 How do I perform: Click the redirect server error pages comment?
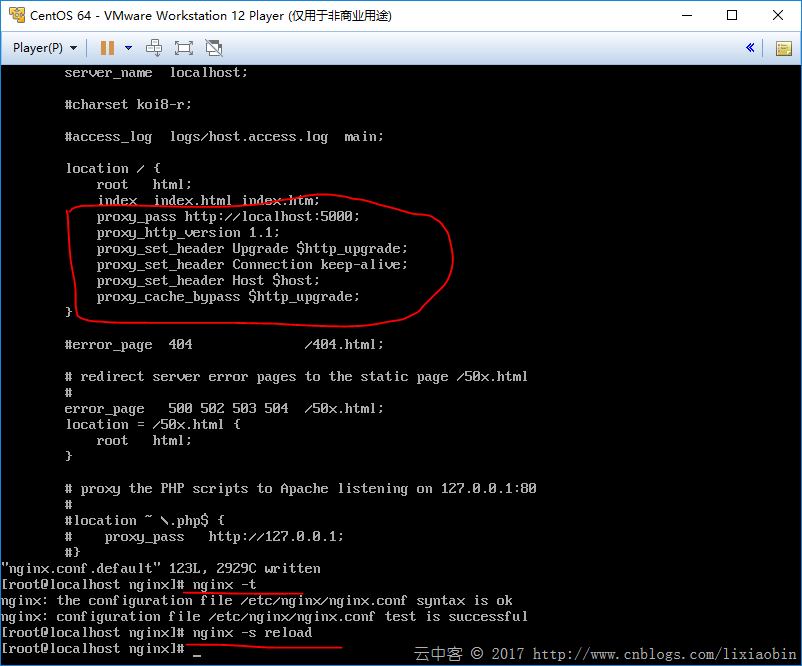pyautogui.click(x=296, y=376)
